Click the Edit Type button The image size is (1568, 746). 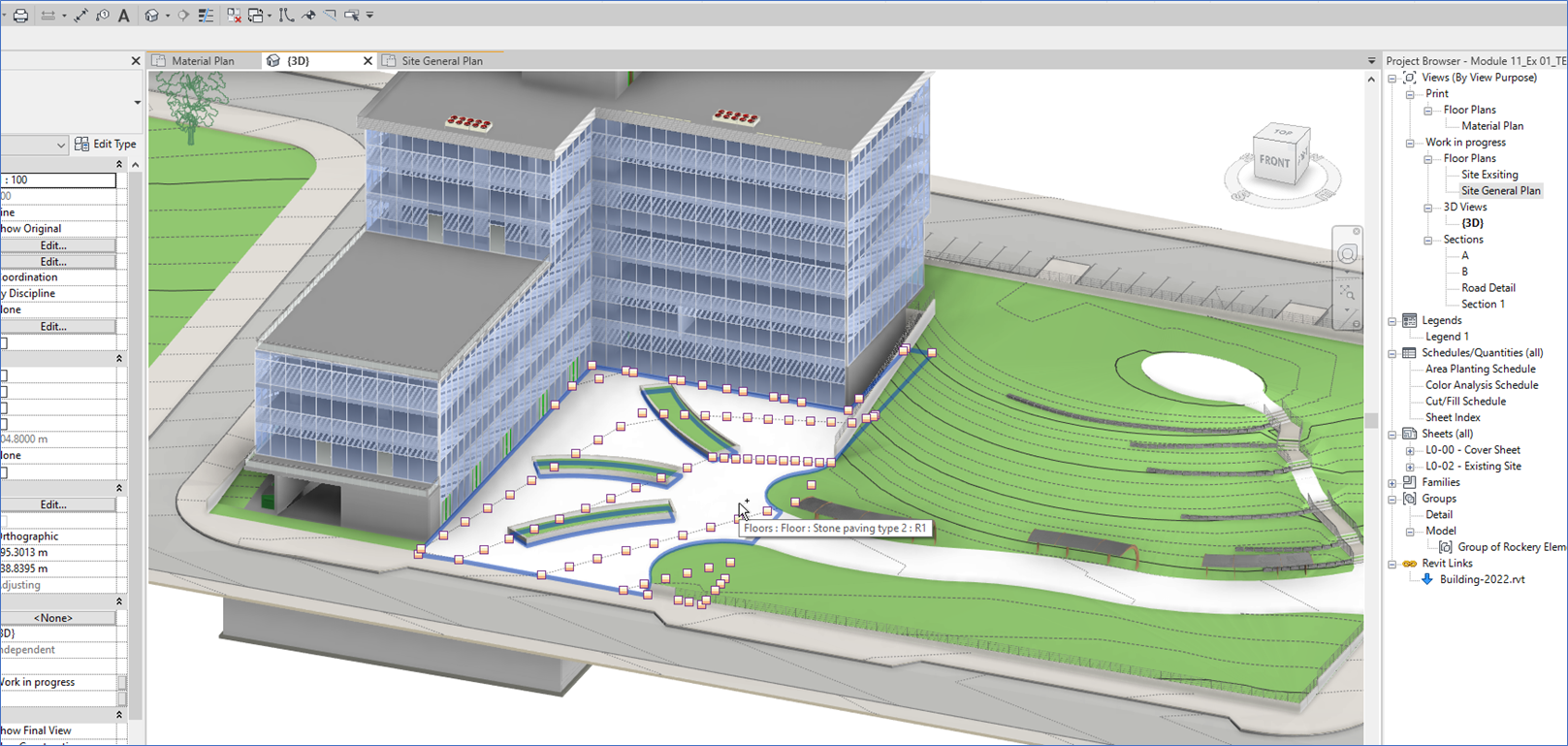(x=106, y=145)
